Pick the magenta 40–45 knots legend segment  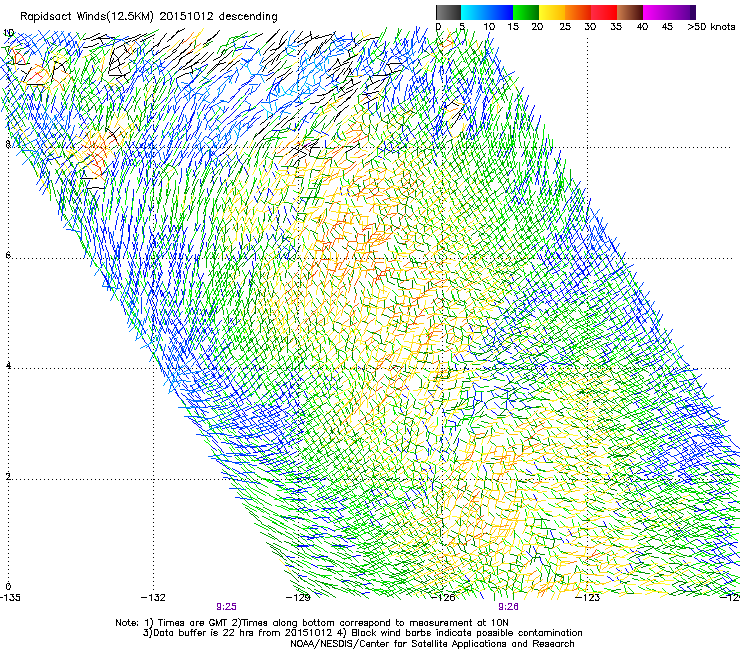656,12
